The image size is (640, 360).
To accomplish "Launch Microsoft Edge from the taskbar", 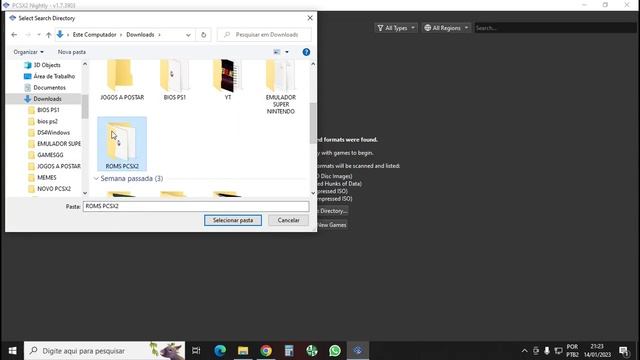I will 220,351.
